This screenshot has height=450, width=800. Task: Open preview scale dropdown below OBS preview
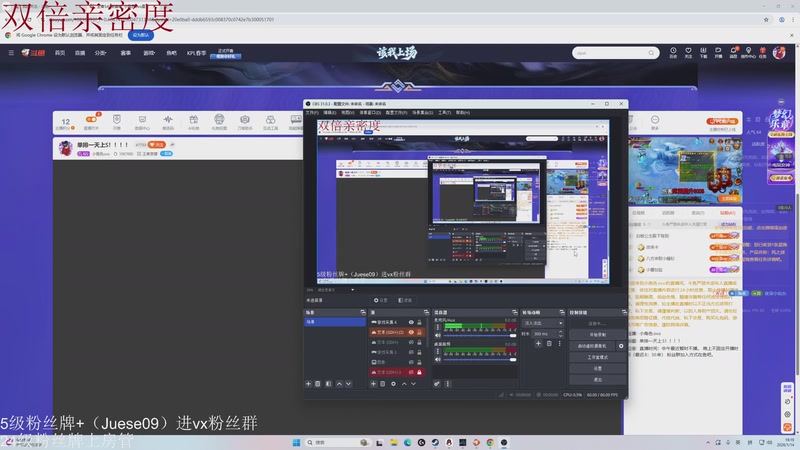click(x=352, y=290)
